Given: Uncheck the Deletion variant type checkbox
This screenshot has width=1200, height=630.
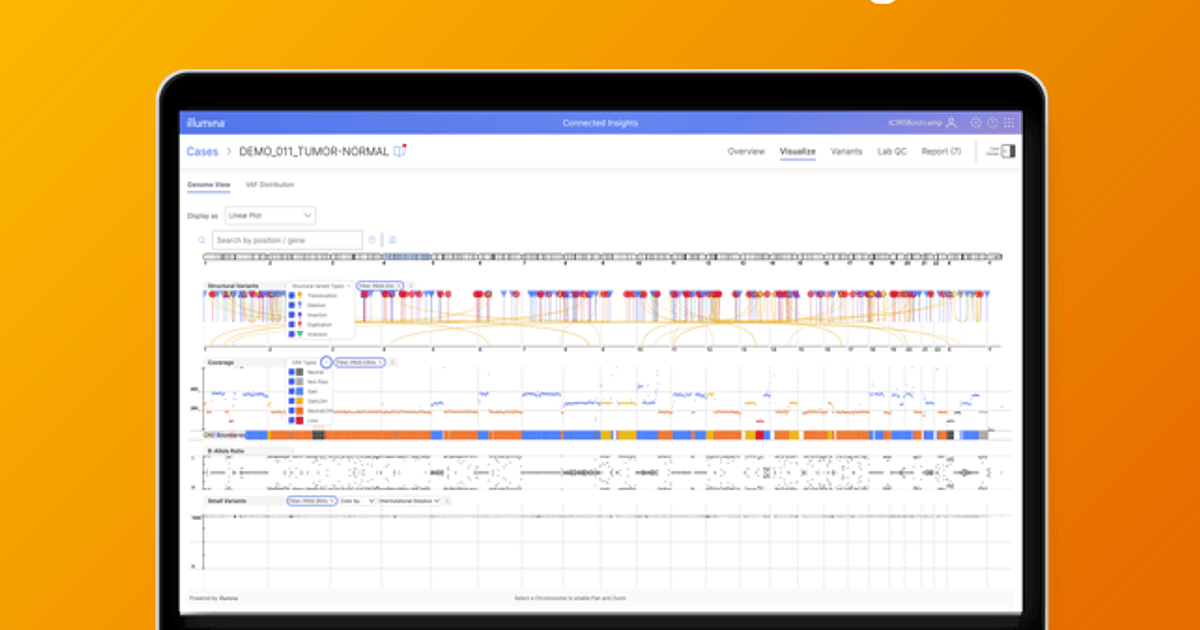Looking at the screenshot, I should pos(292,305).
